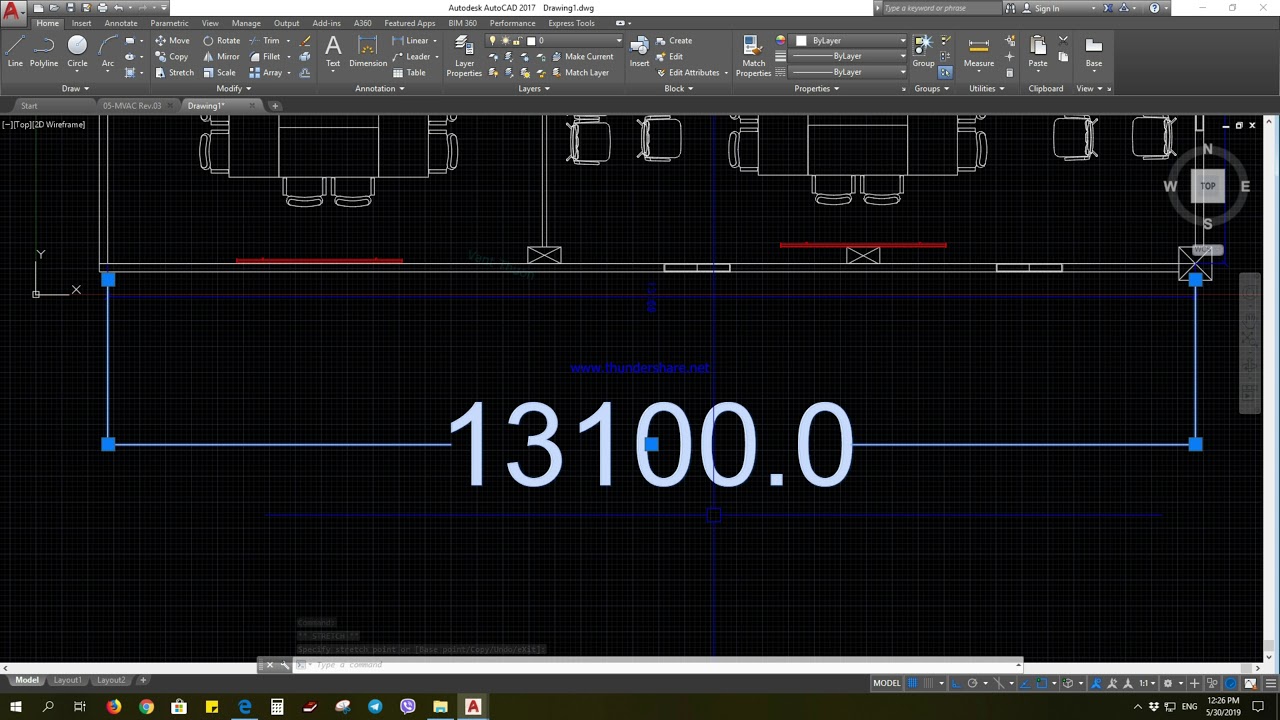The width and height of the screenshot is (1280, 720).
Task: Activate the Move command
Action: (172, 41)
